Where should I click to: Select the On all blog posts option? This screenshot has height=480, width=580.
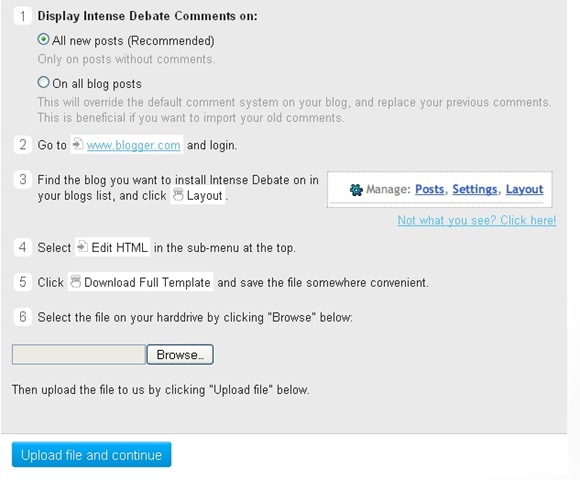tap(43, 82)
